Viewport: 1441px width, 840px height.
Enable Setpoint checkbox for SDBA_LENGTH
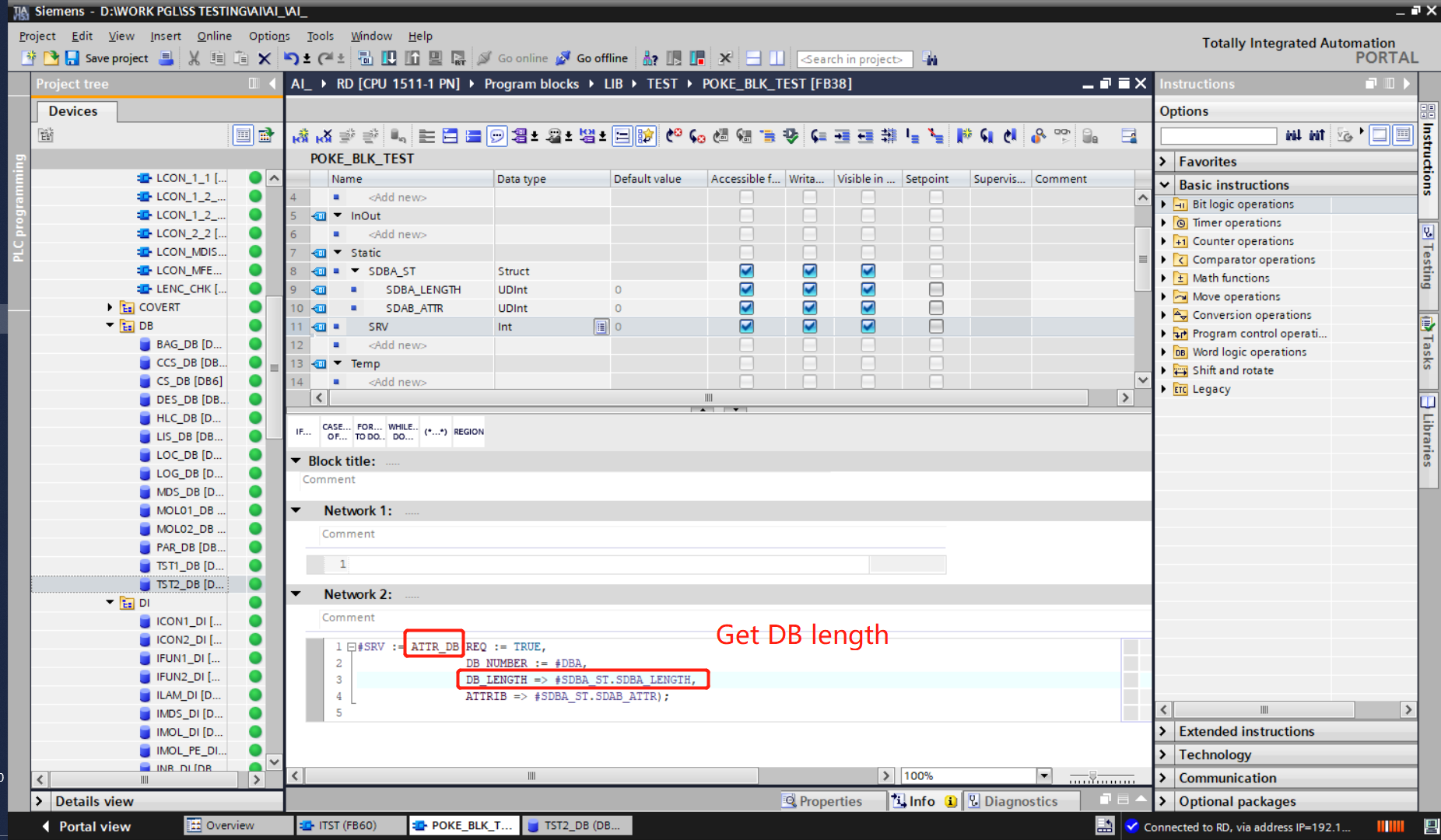tap(936, 289)
